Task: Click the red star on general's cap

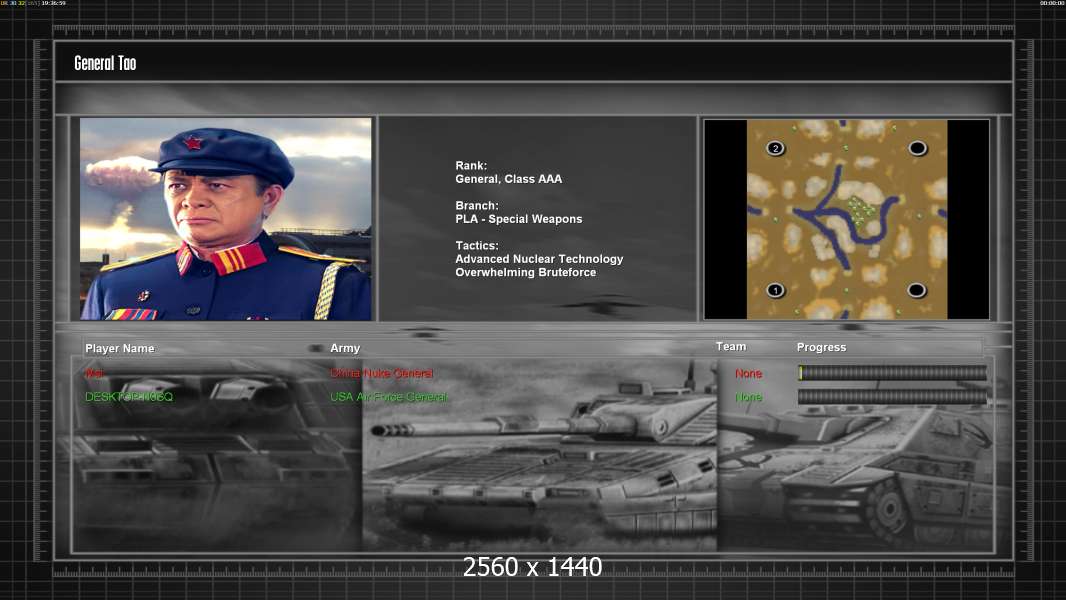Action: [x=193, y=142]
